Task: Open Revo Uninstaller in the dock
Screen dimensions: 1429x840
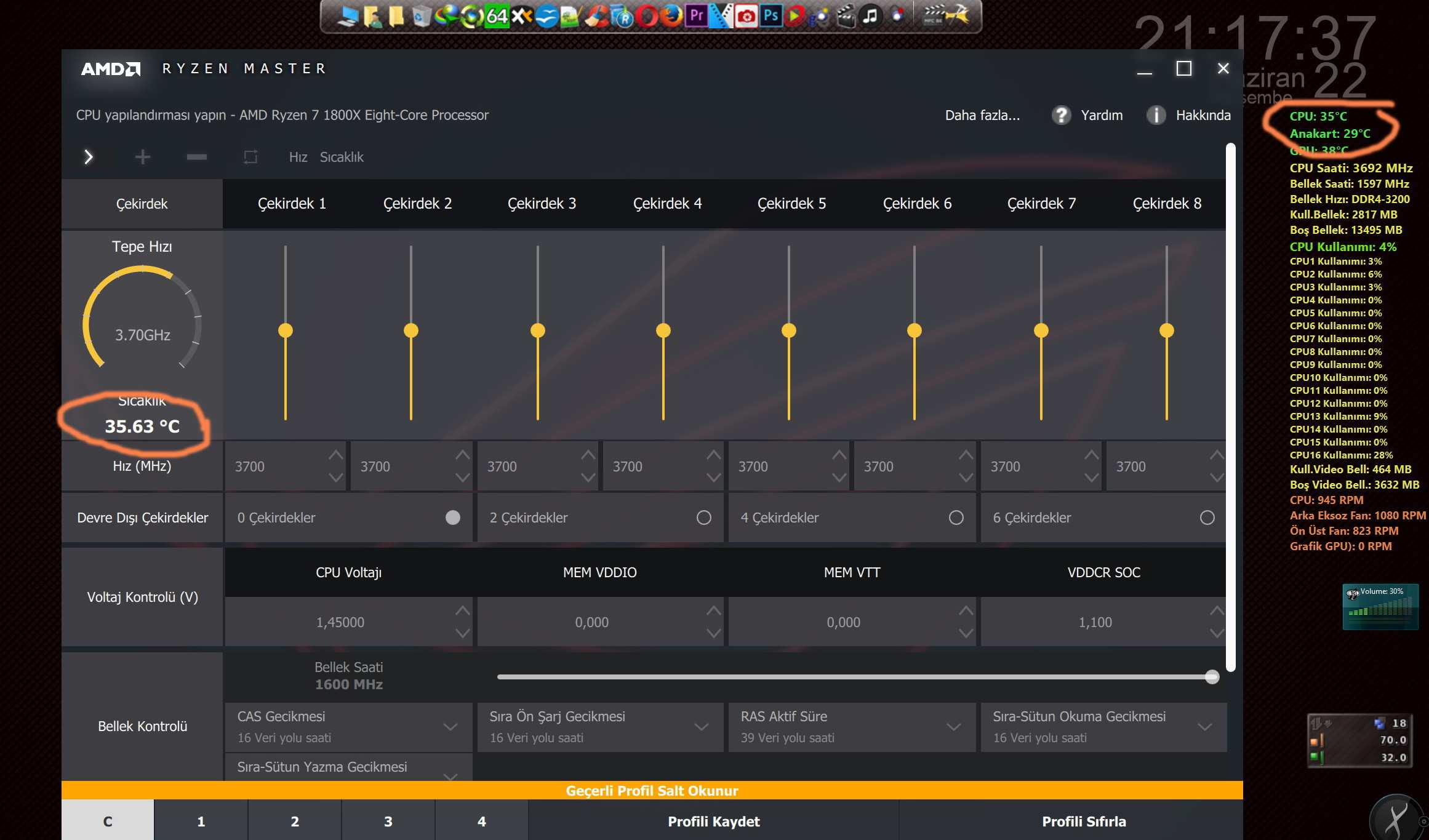Action: pyautogui.click(x=622, y=17)
